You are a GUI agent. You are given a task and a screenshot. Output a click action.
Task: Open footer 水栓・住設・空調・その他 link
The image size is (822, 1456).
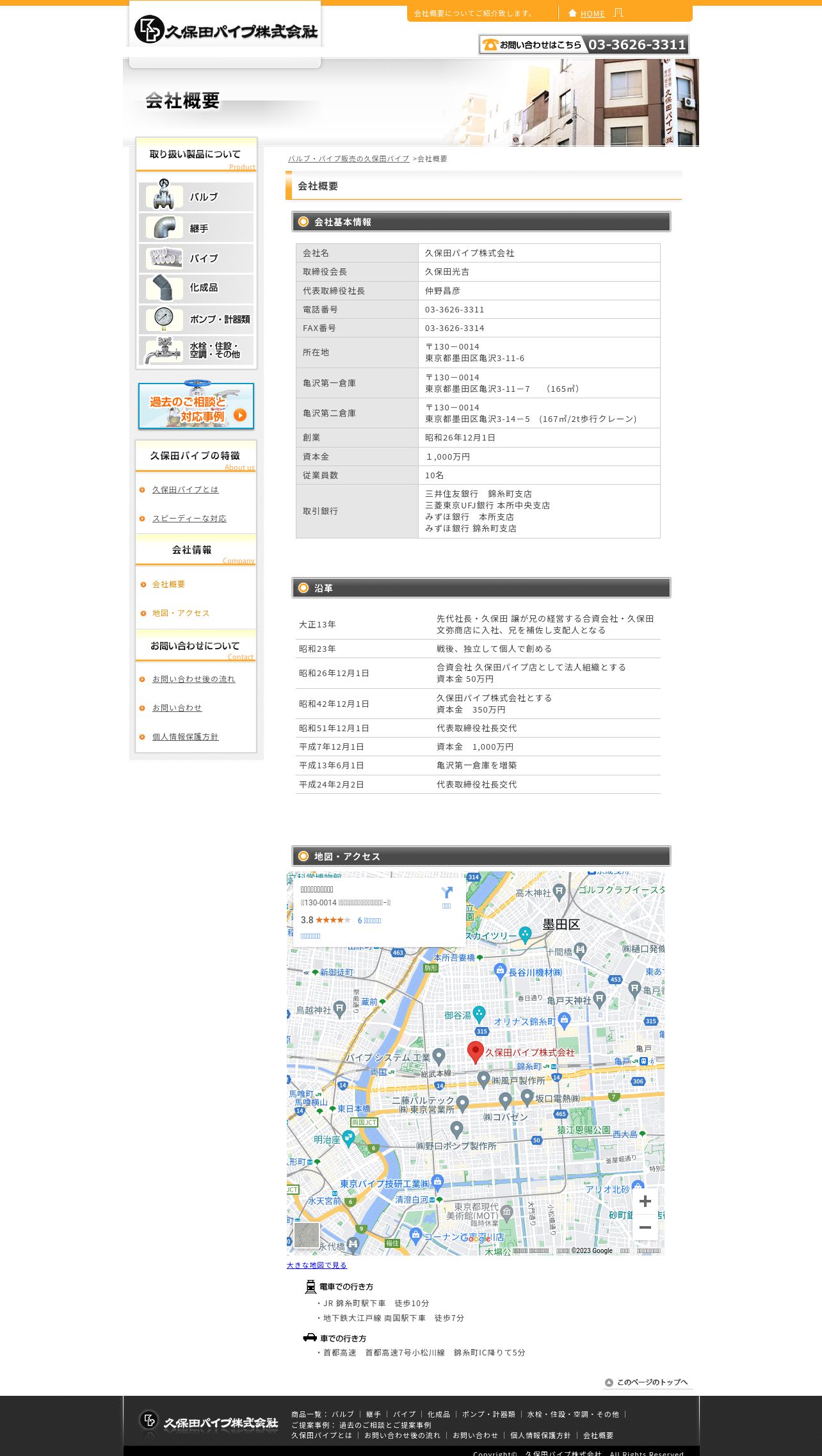(573, 1414)
